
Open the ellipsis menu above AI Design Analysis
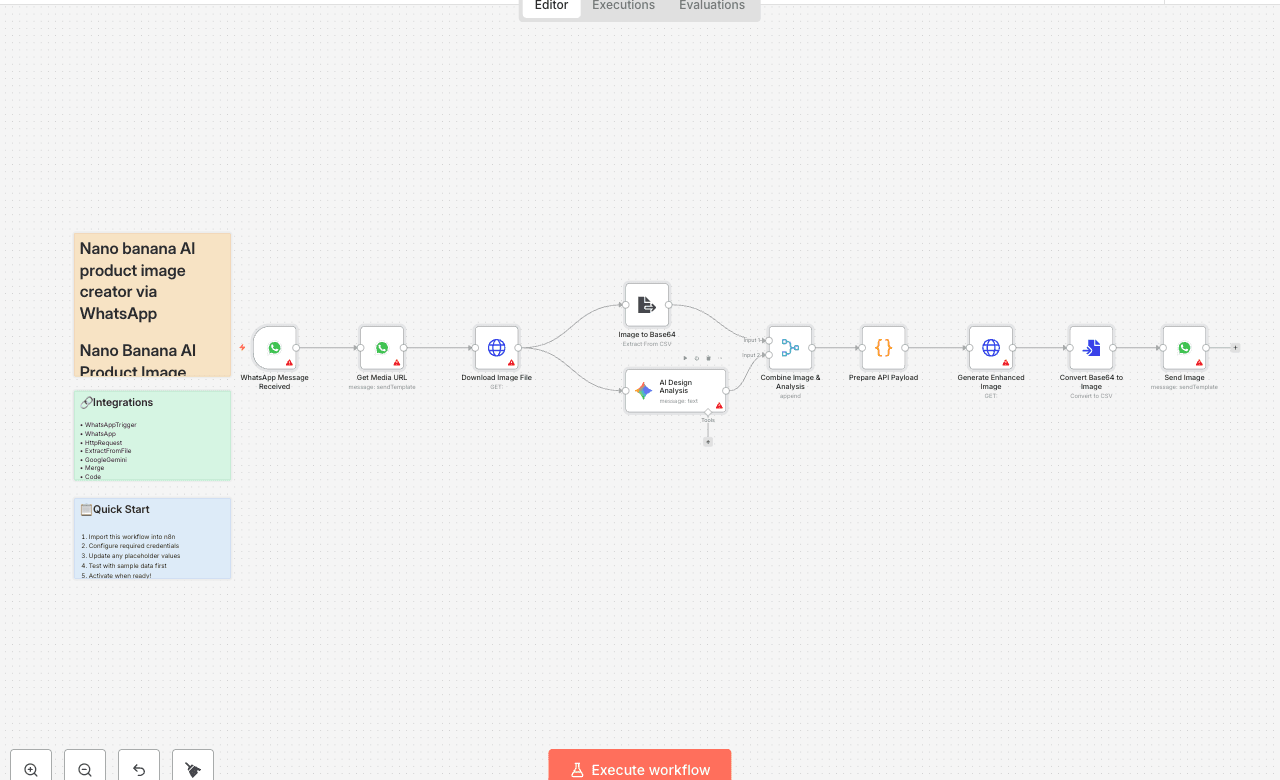pyautogui.click(x=720, y=358)
